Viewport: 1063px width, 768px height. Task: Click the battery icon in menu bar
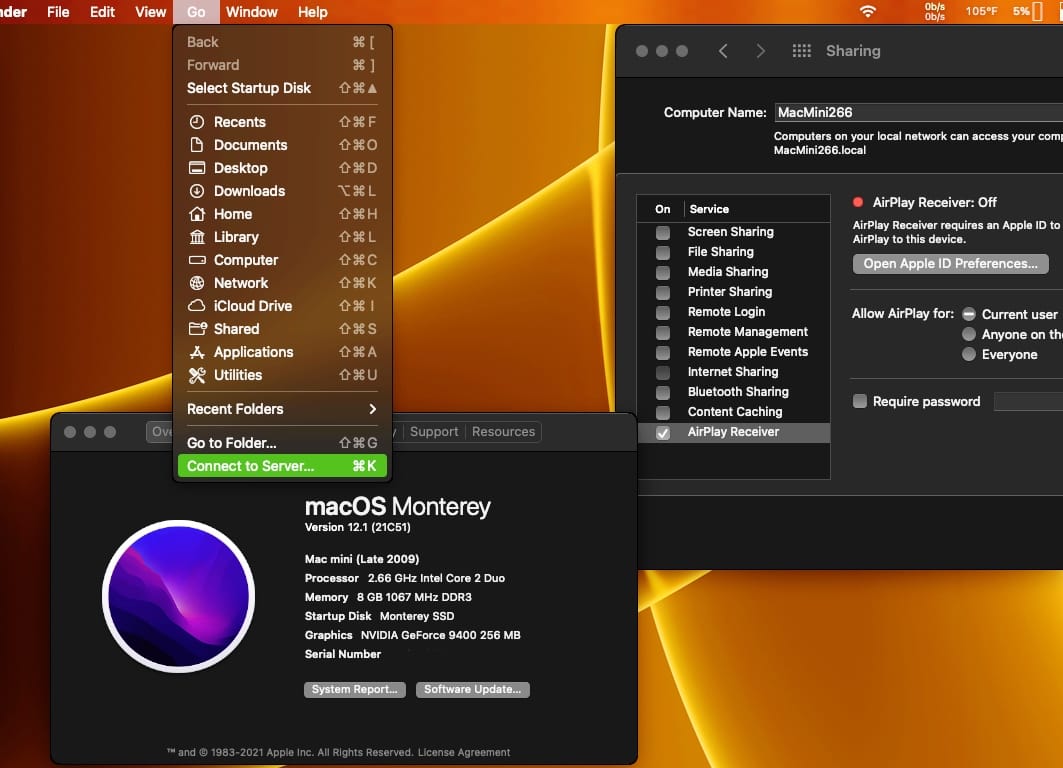[x=1037, y=12]
